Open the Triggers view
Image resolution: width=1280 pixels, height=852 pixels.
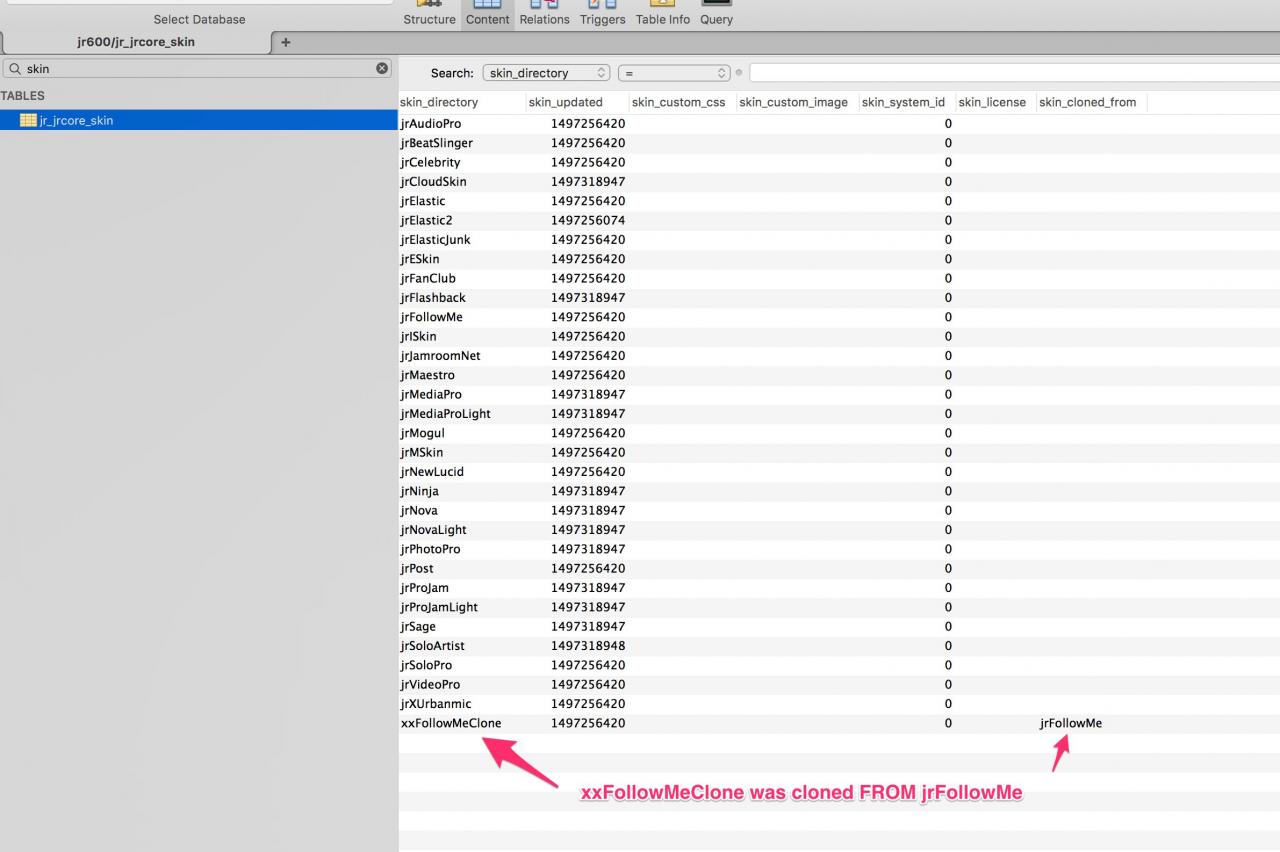[x=602, y=14]
